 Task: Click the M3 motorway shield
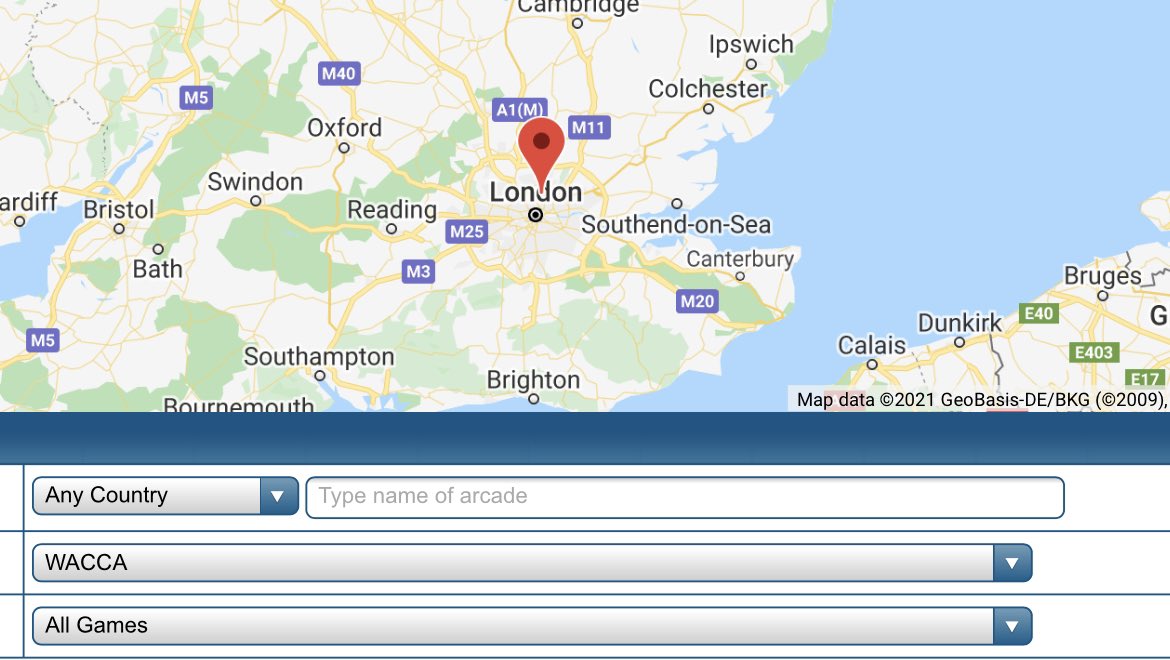point(418,271)
